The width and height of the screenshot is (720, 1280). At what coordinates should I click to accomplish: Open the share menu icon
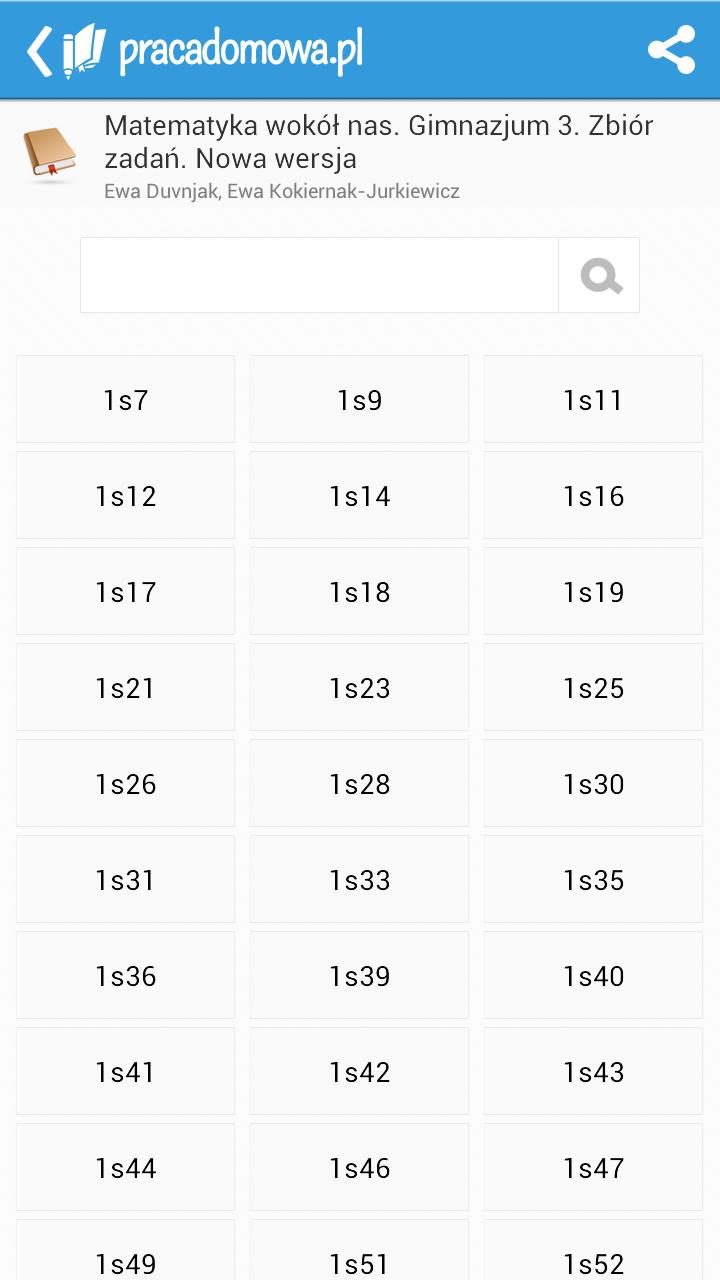click(x=671, y=50)
